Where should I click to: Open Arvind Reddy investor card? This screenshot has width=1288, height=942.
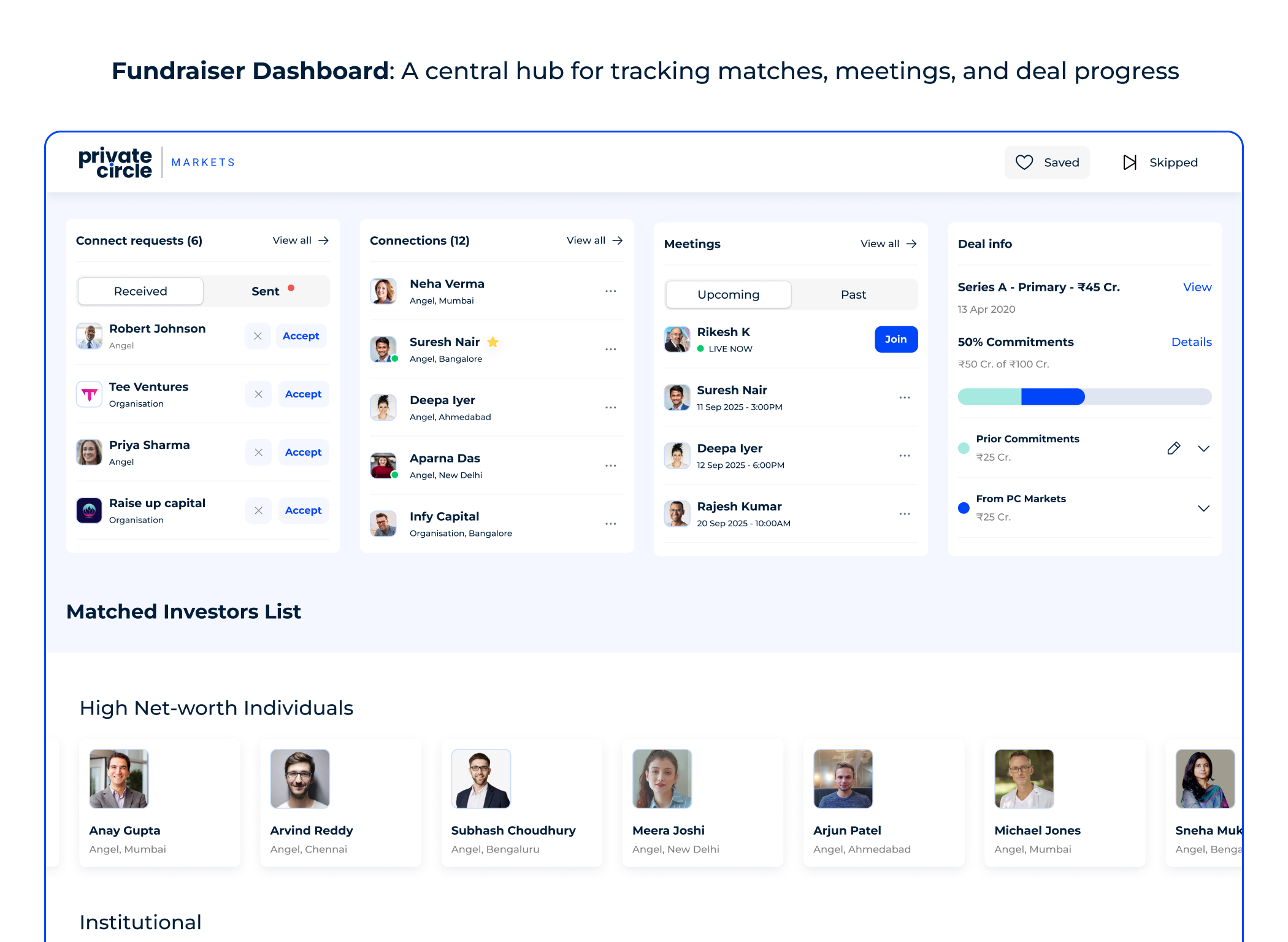(340, 803)
